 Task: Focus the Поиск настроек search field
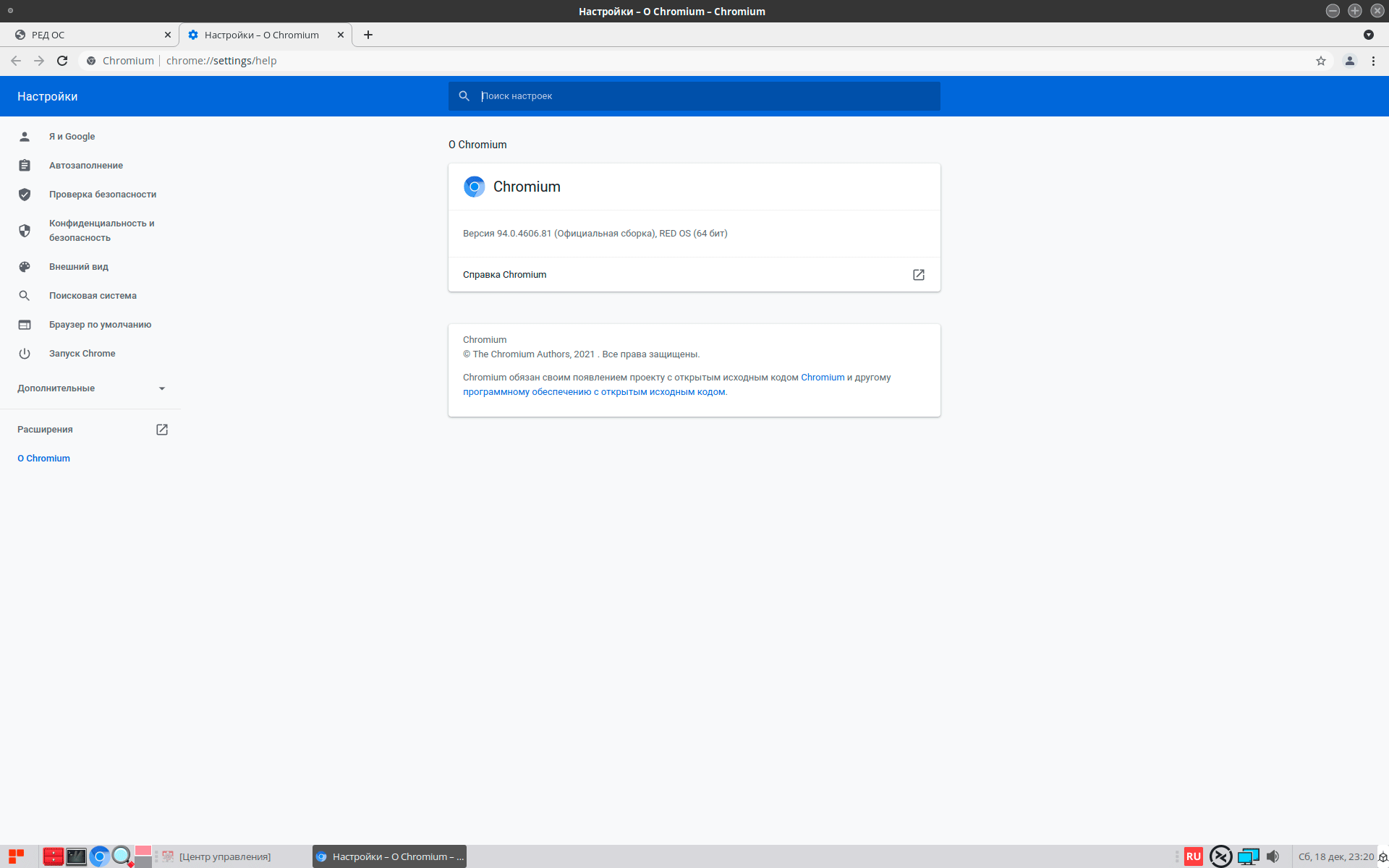(x=705, y=96)
